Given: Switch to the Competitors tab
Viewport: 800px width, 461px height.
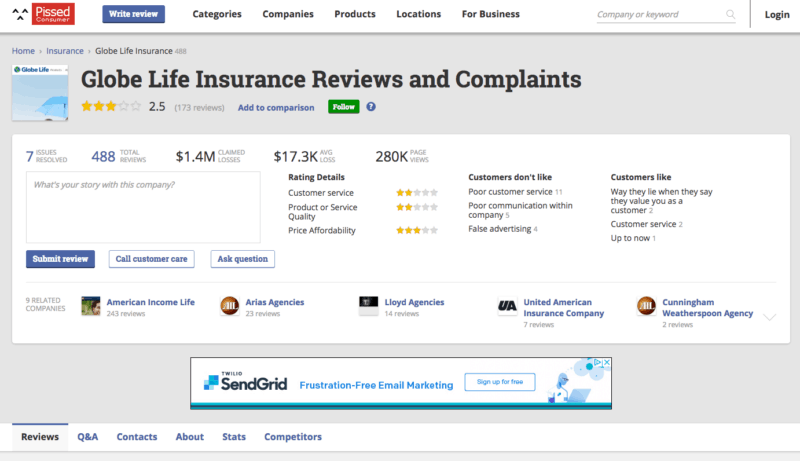Looking at the screenshot, I should (293, 437).
